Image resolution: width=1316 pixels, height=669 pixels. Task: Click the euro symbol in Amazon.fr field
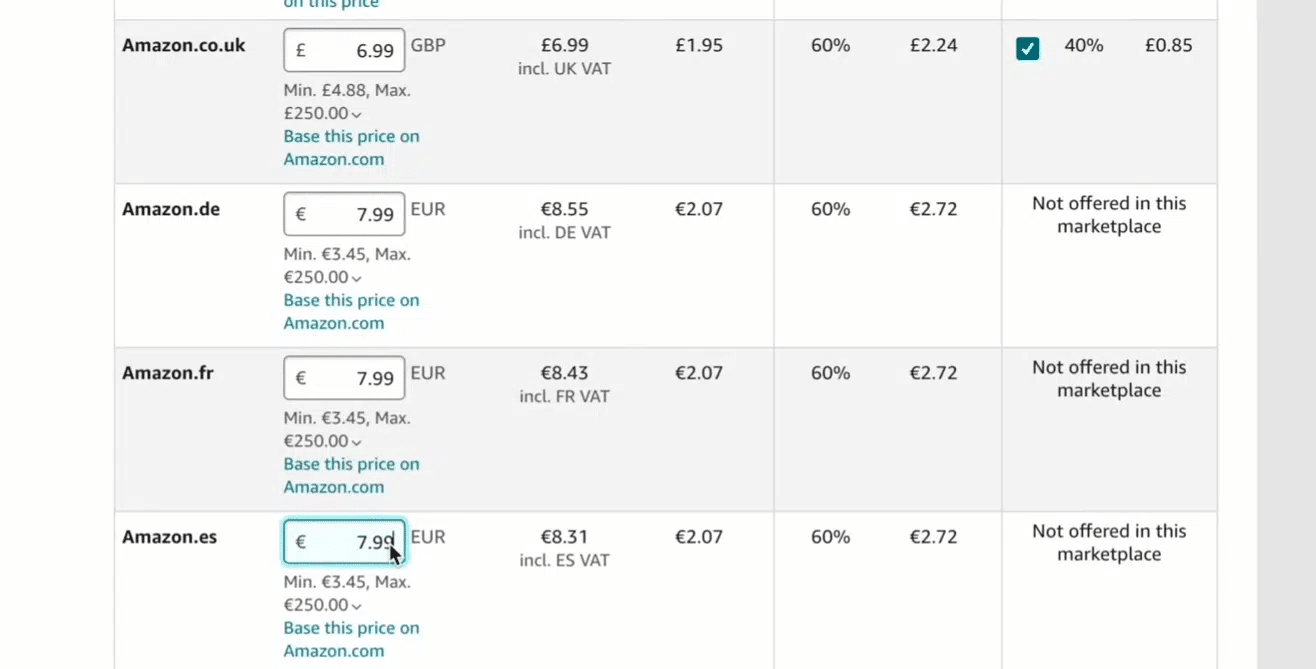point(301,378)
